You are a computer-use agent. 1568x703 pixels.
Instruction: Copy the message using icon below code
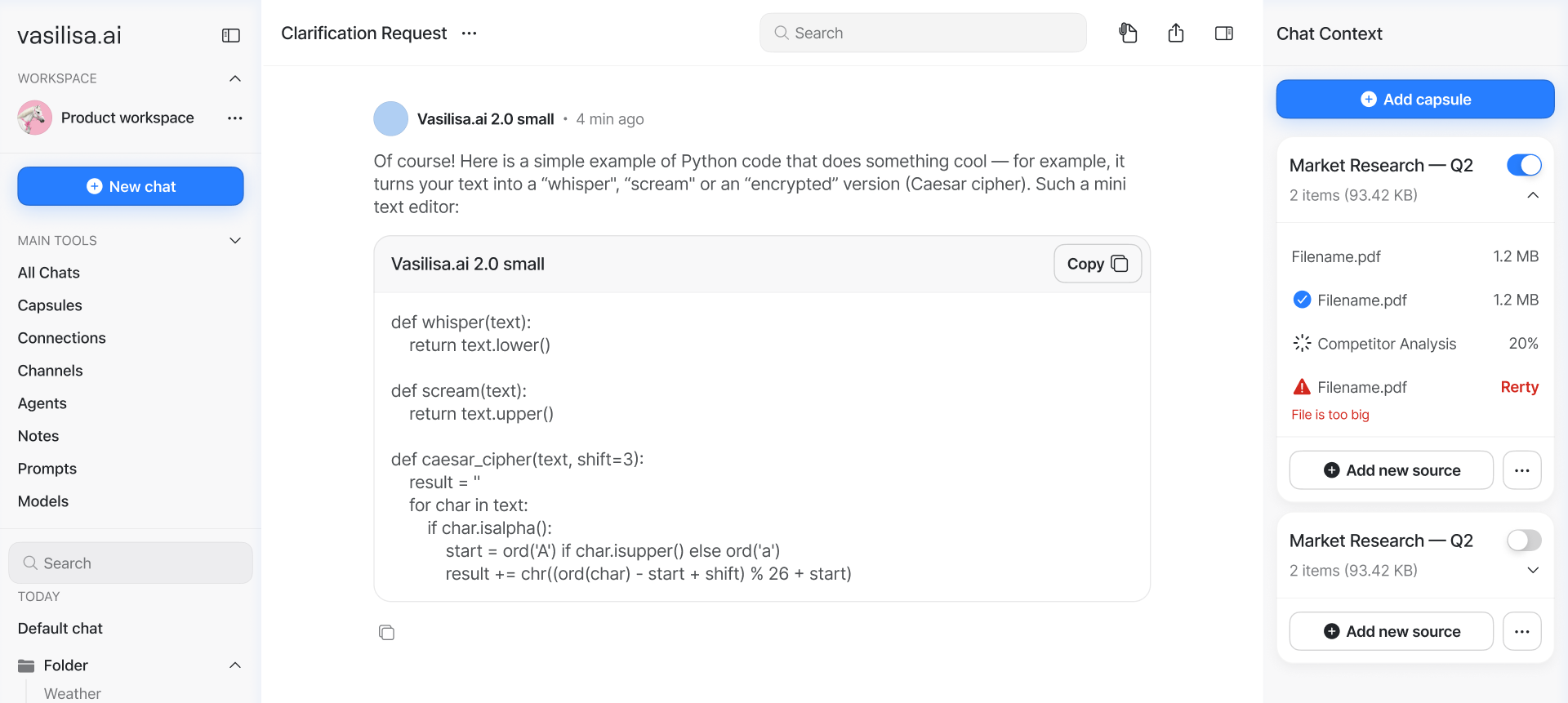(386, 633)
